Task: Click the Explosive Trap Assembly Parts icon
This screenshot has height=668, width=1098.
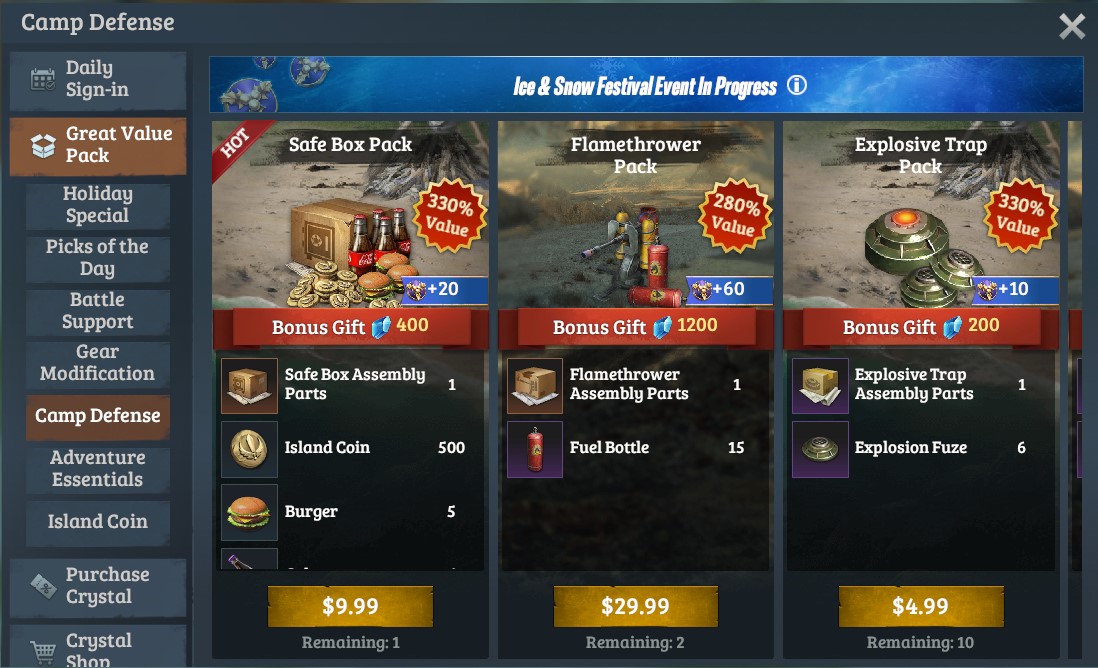Action: [x=820, y=386]
